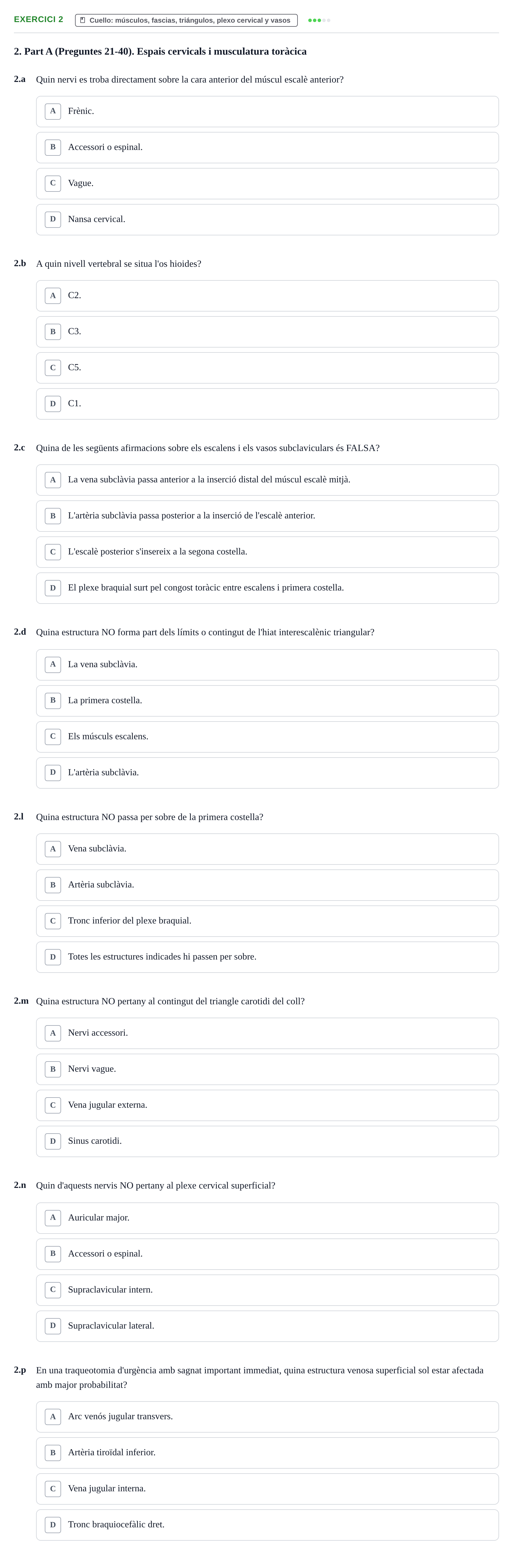Choose answer Vague in question 2.a
Screen dimensions: 513x1568
click(268, 183)
